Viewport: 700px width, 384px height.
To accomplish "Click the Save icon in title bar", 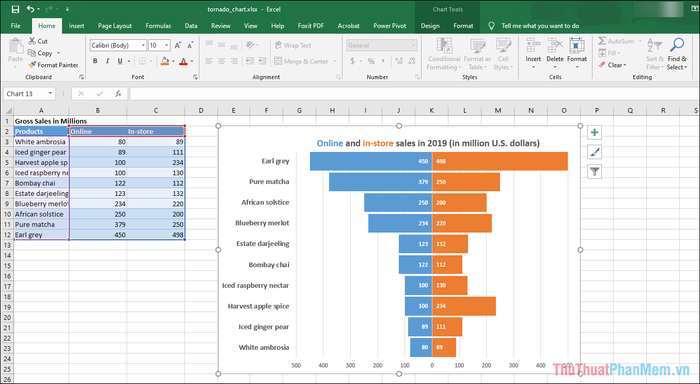I will pos(15,9).
